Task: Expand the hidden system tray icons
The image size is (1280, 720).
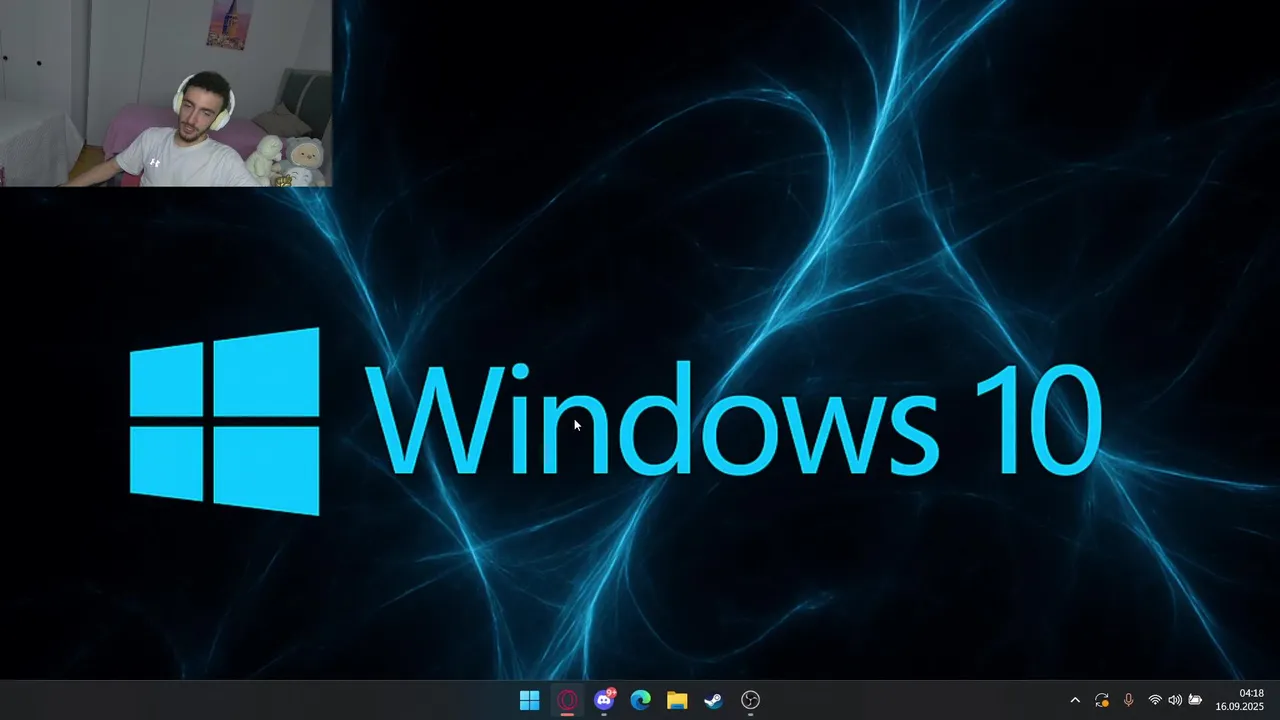Action: pyautogui.click(x=1075, y=700)
